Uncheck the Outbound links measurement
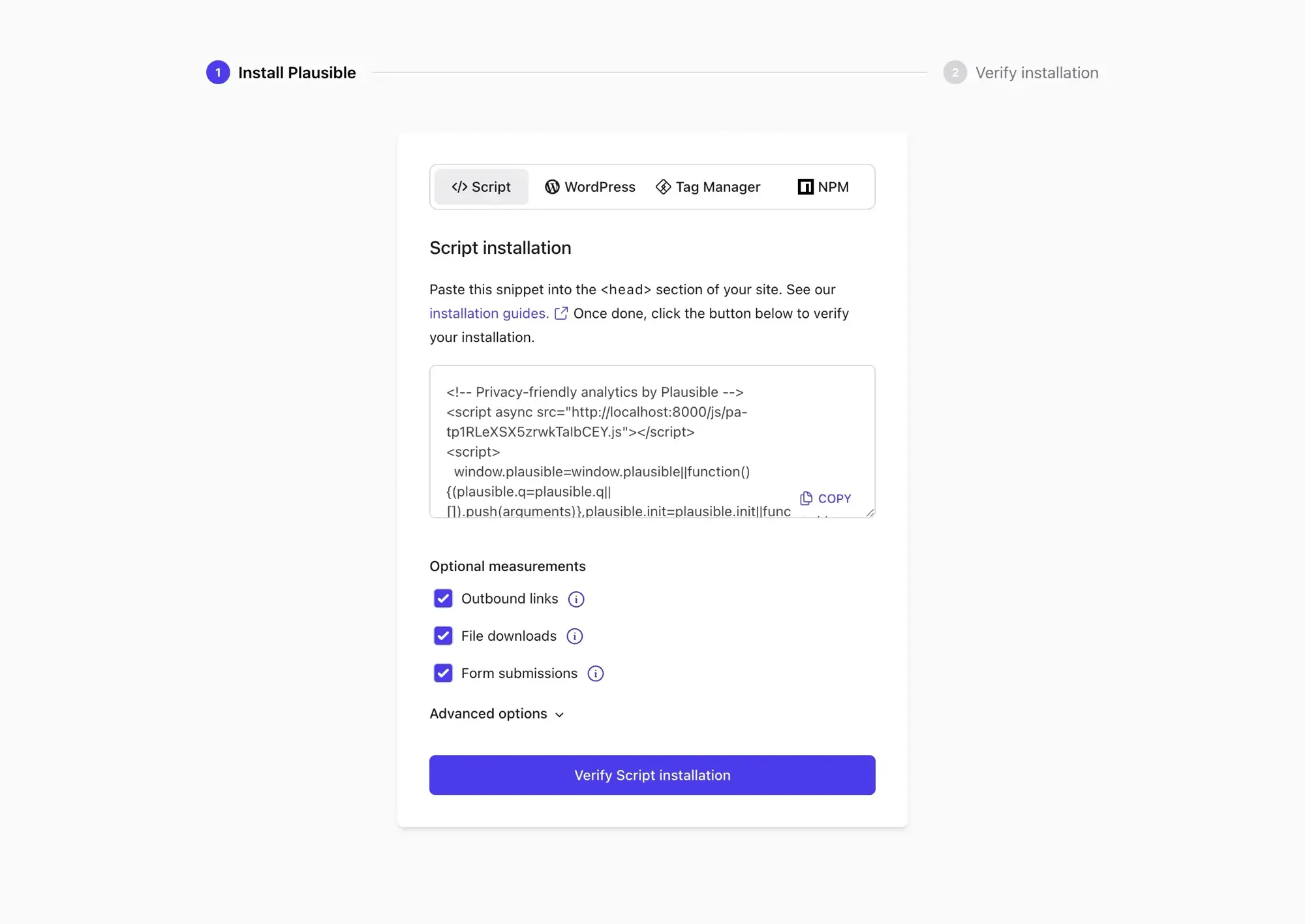The image size is (1305, 924). [x=443, y=598]
